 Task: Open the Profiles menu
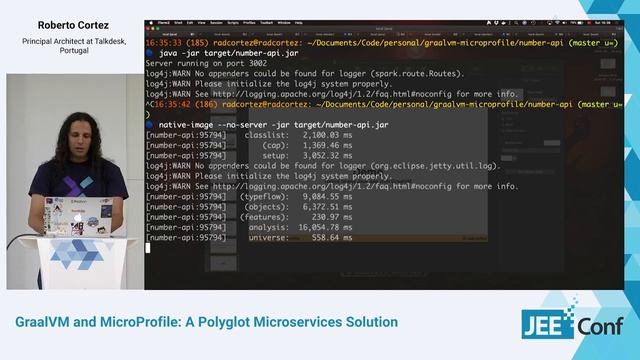pyautogui.click(x=249, y=23)
